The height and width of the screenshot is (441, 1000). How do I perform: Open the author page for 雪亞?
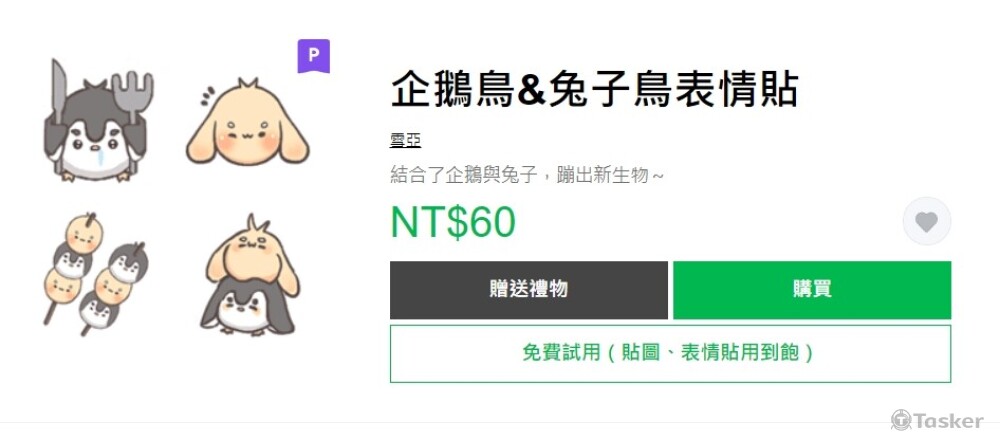(x=406, y=140)
